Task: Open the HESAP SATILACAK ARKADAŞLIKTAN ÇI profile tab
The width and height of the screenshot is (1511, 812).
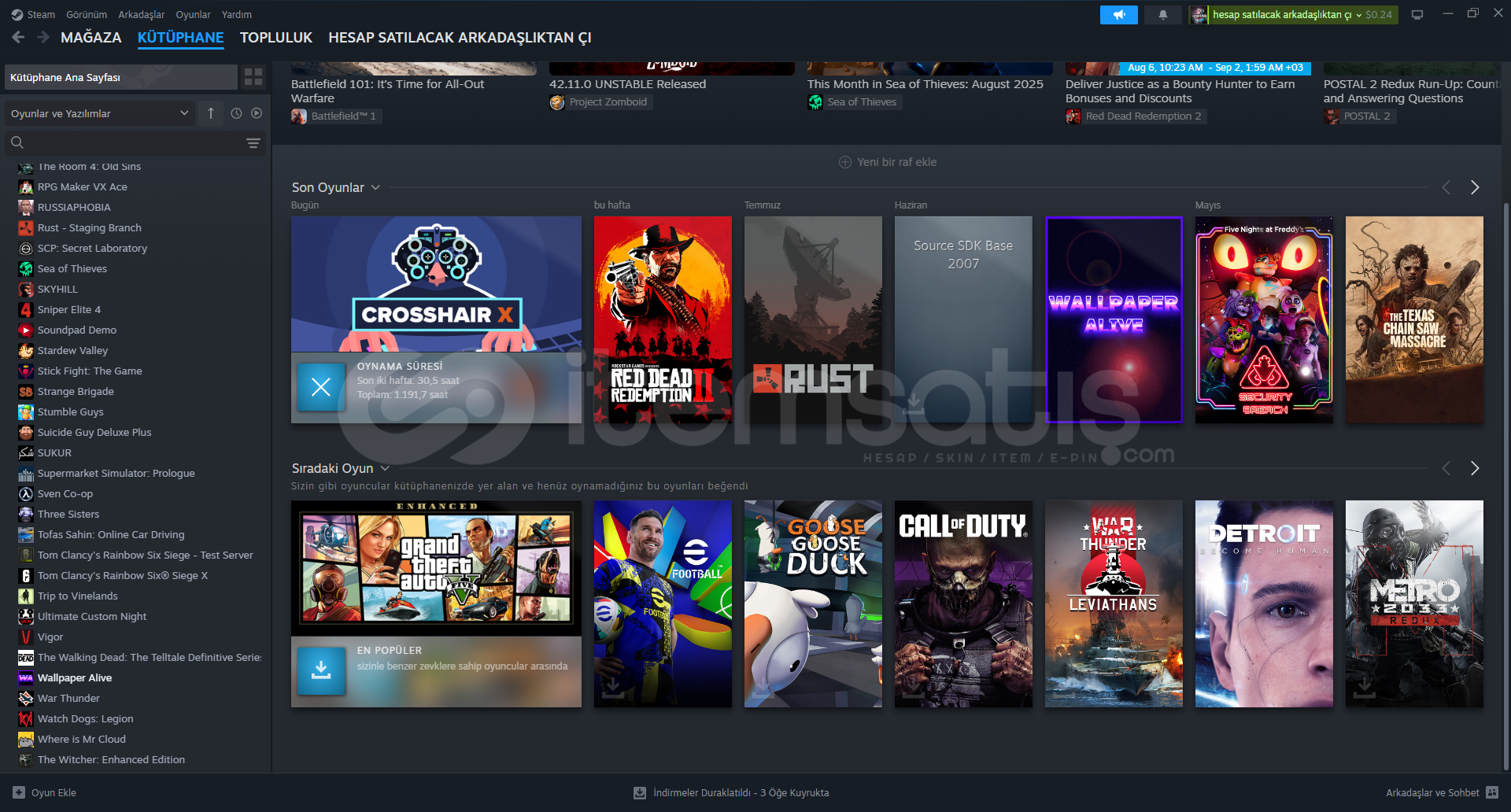Action: pos(460,37)
